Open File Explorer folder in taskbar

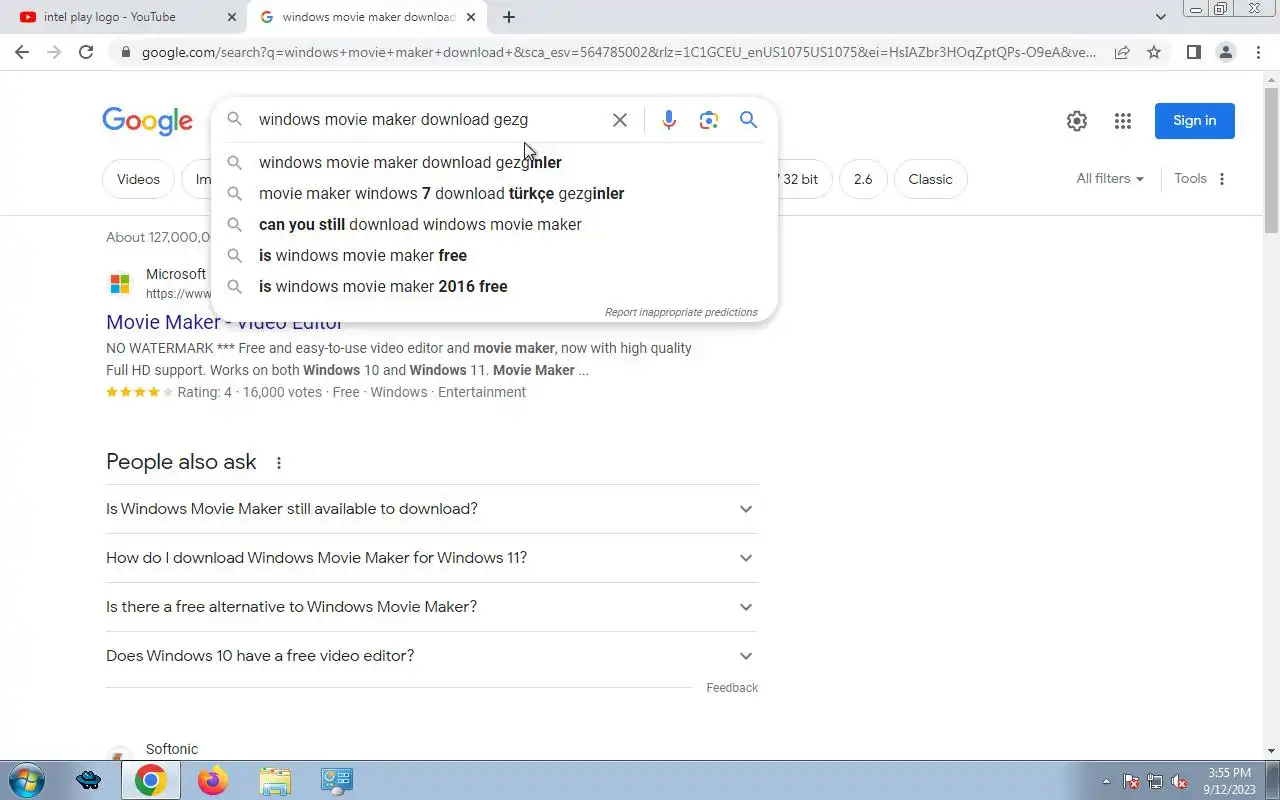click(x=275, y=780)
